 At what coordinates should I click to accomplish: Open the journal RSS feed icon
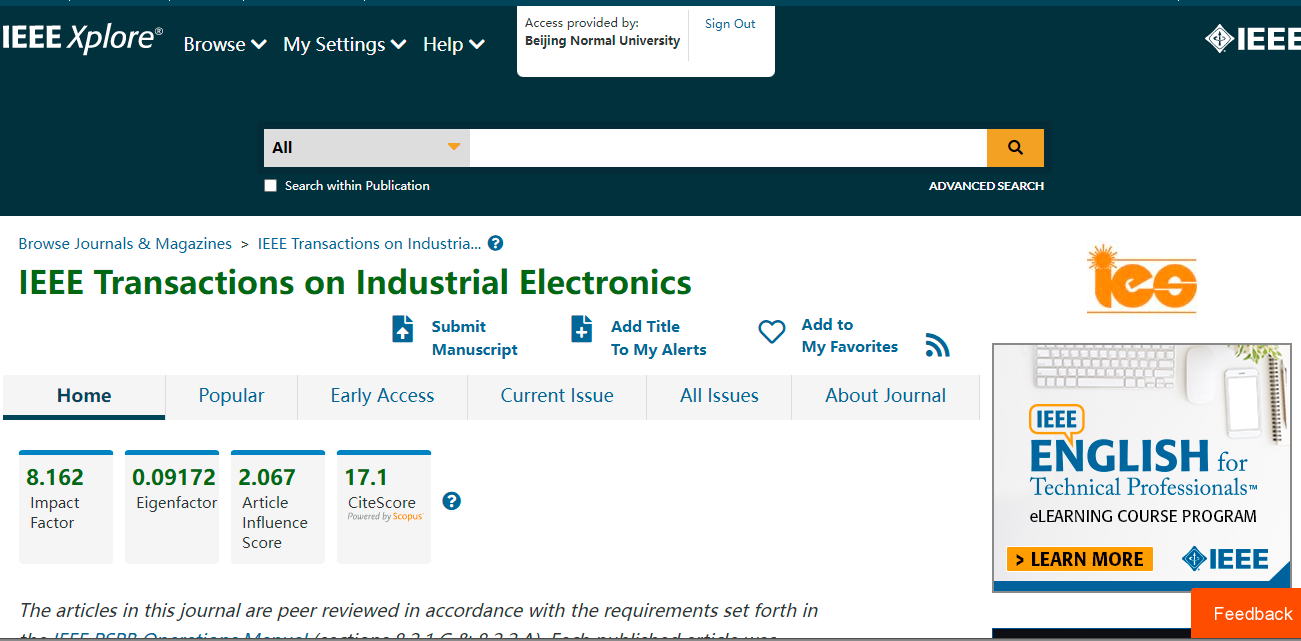coord(937,346)
